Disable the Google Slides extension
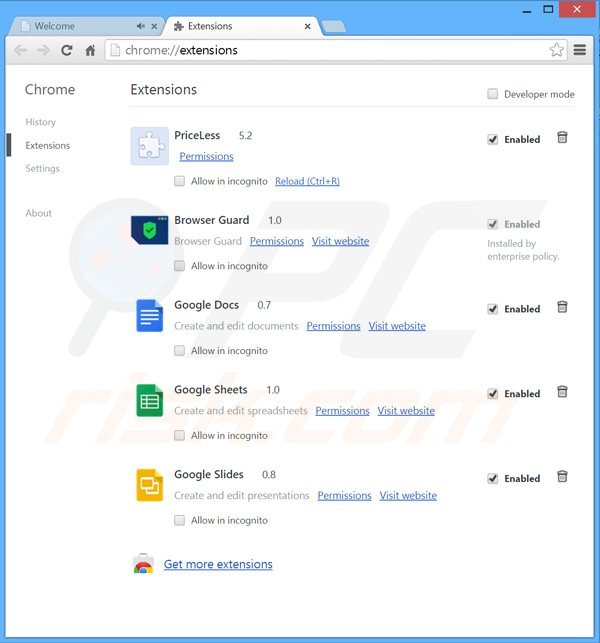The height and width of the screenshot is (643, 600). pyautogui.click(x=493, y=479)
